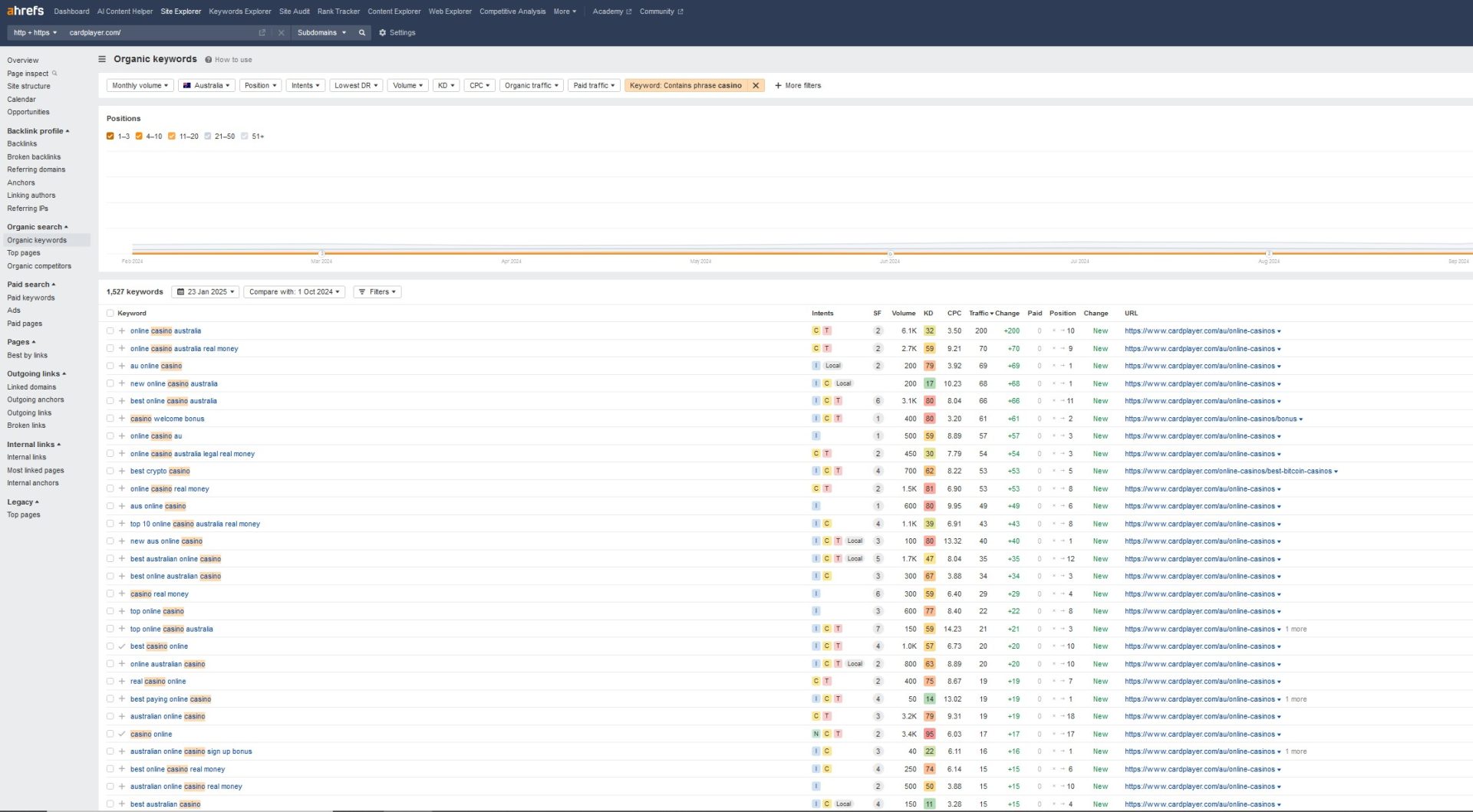Click plus icon for top online casino
The width and height of the screenshot is (1473, 812).
(x=122, y=611)
